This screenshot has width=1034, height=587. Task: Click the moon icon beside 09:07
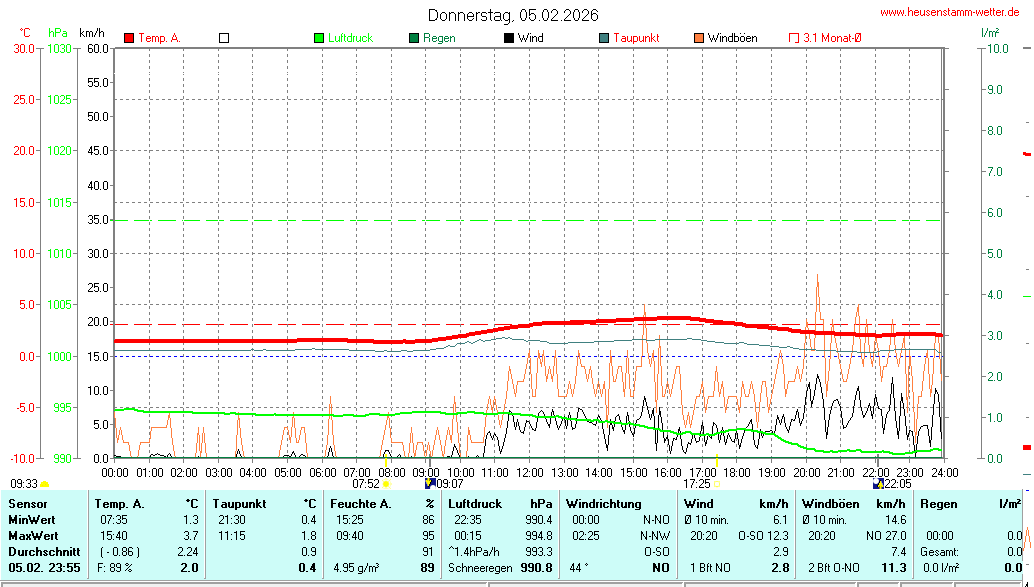430,483
